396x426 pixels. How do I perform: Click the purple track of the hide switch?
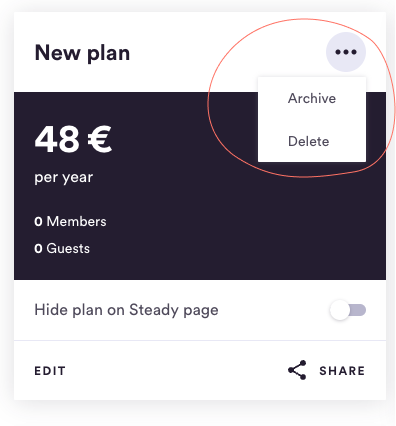click(358, 310)
